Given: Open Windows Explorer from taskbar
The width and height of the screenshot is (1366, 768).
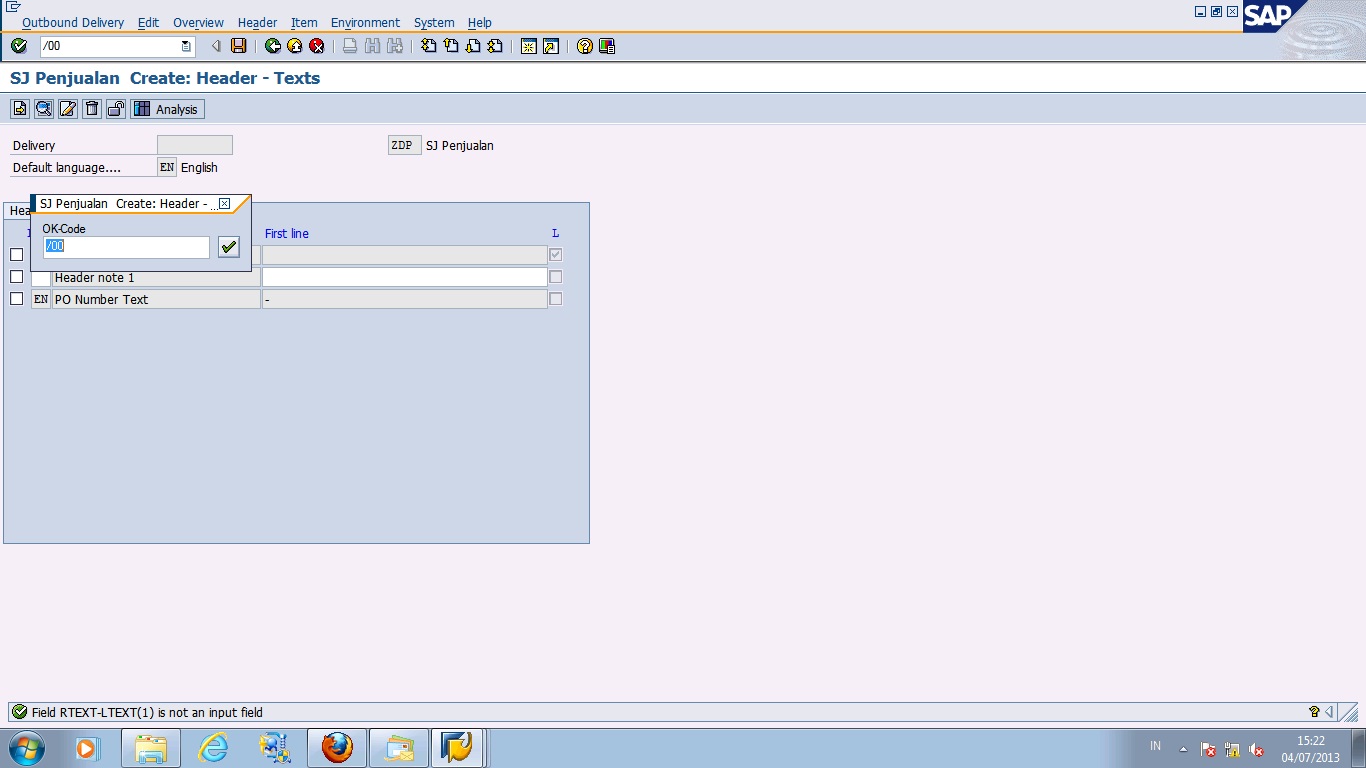Looking at the screenshot, I should pyautogui.click(x=151, y=748).
